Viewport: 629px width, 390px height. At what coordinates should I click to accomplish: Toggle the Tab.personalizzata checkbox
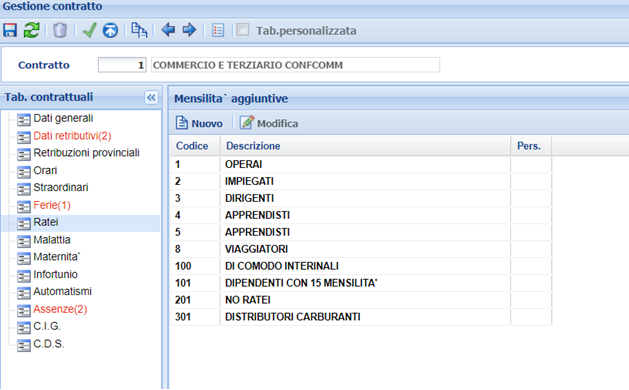click(243, 30)
